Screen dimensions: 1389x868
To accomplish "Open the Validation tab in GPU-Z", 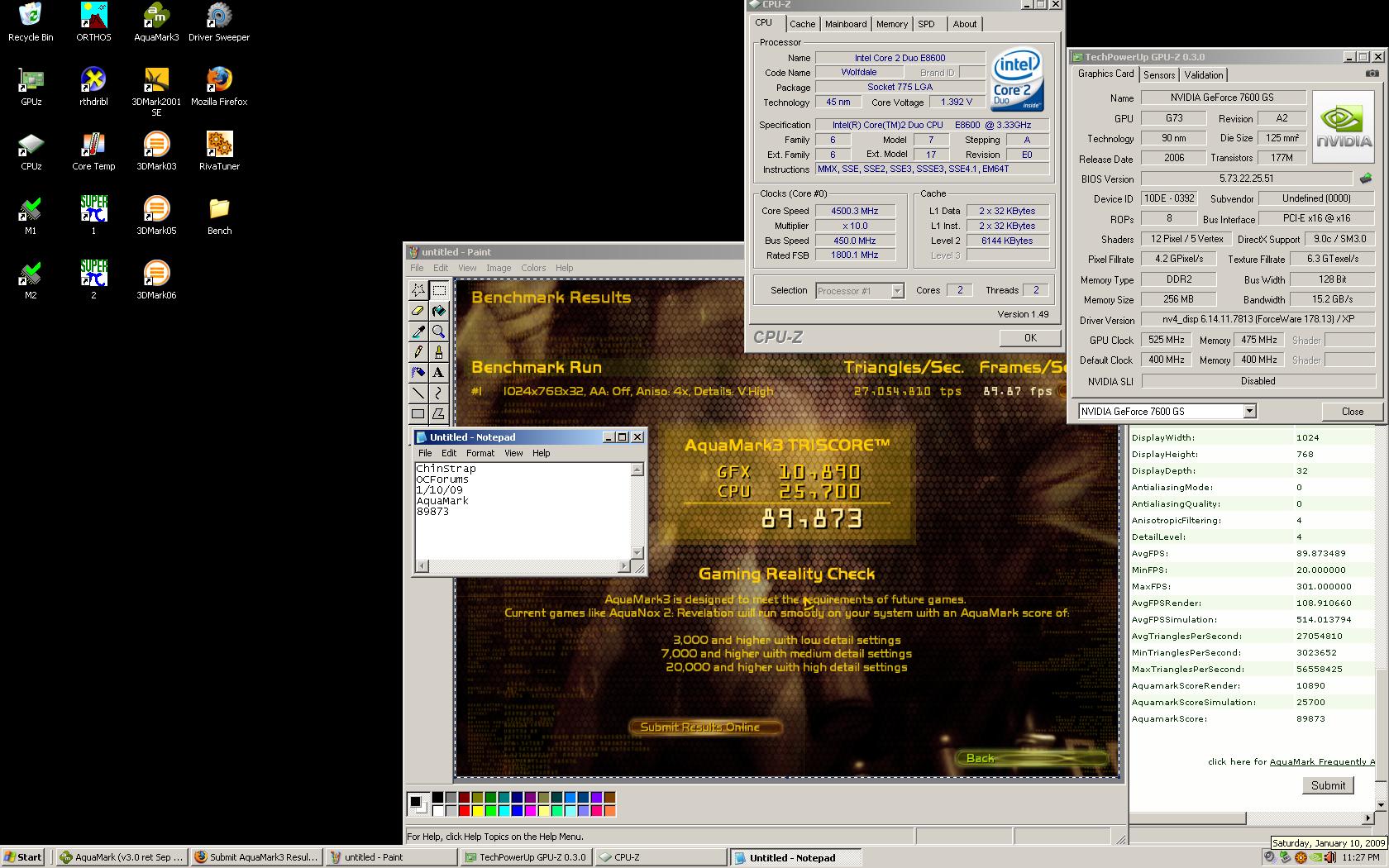I will pyautogui.click(x=1204, y=74).
